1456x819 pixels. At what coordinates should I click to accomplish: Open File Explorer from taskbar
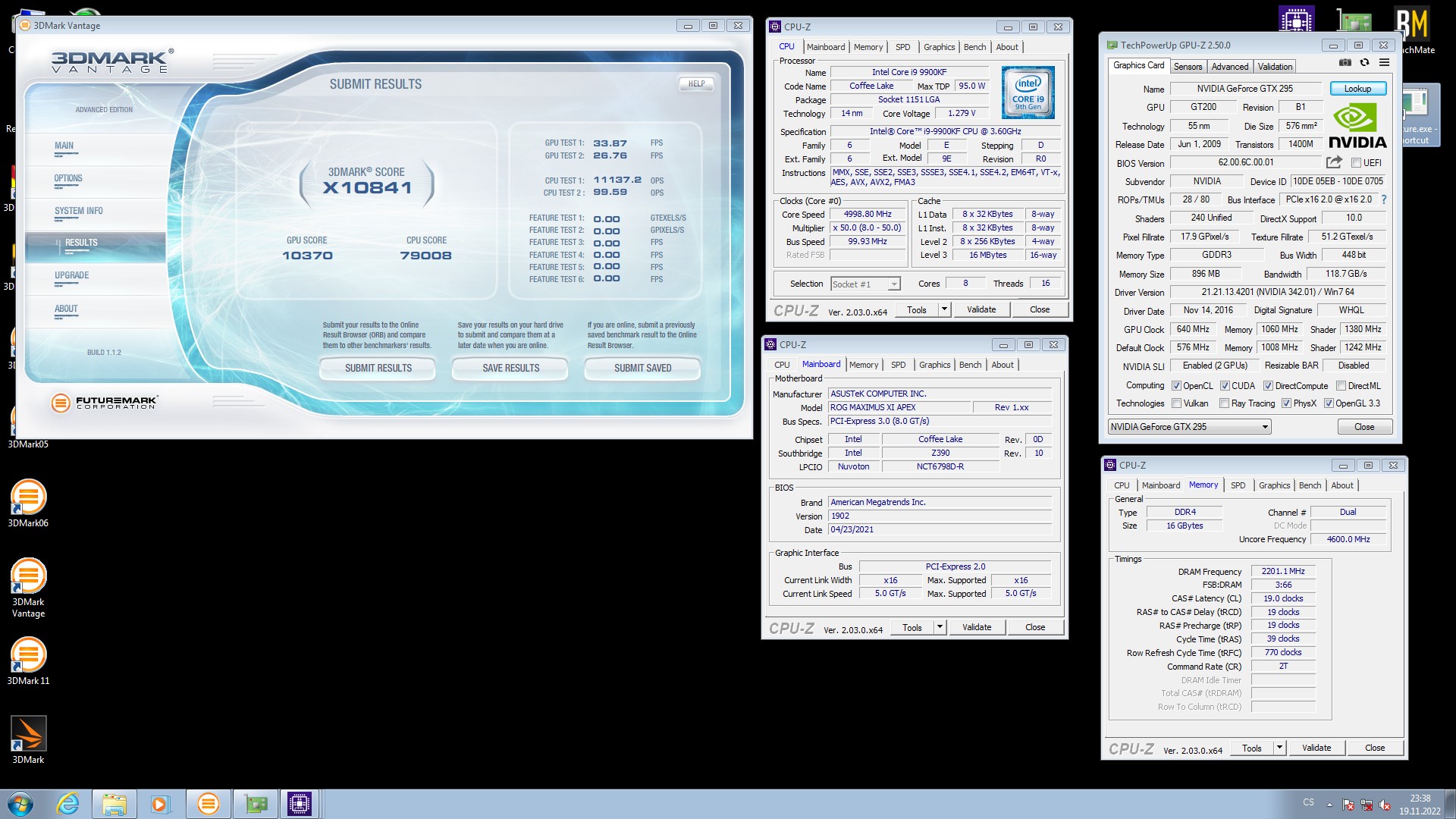(x=115, y=804)
